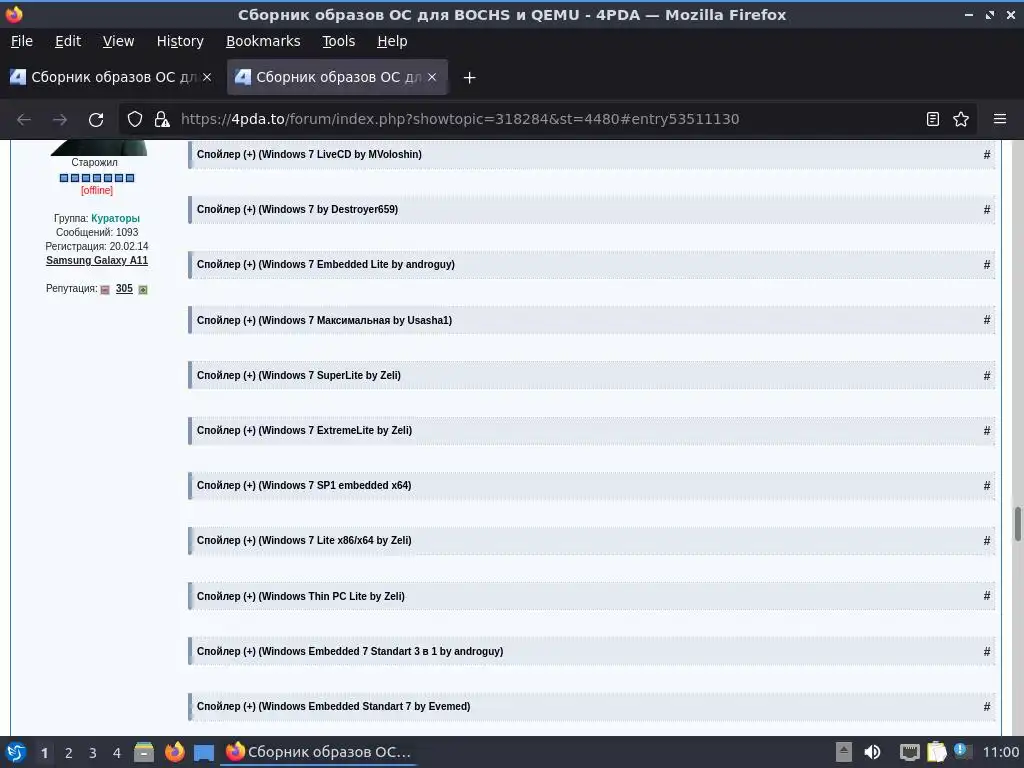Open the Firefox hamburger menu
1024x768 pixels.
pos(1000,120)
